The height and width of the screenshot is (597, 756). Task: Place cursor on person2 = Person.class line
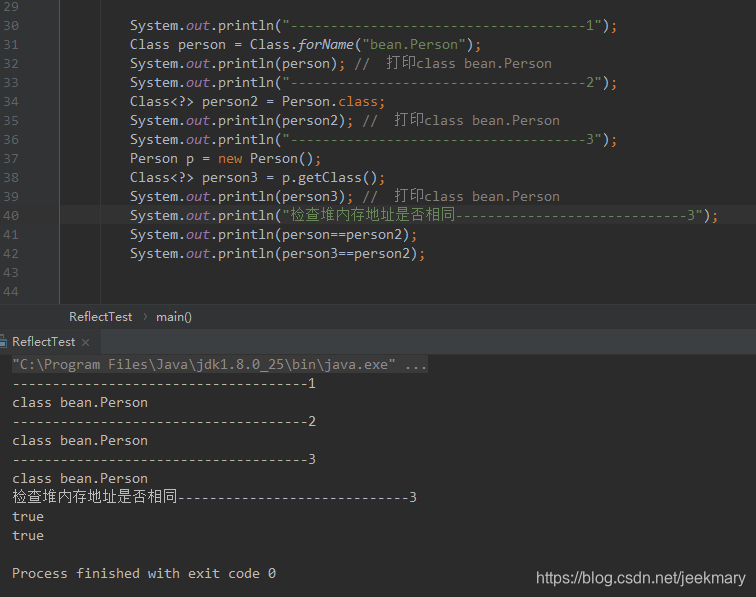[x=257, y=102]
